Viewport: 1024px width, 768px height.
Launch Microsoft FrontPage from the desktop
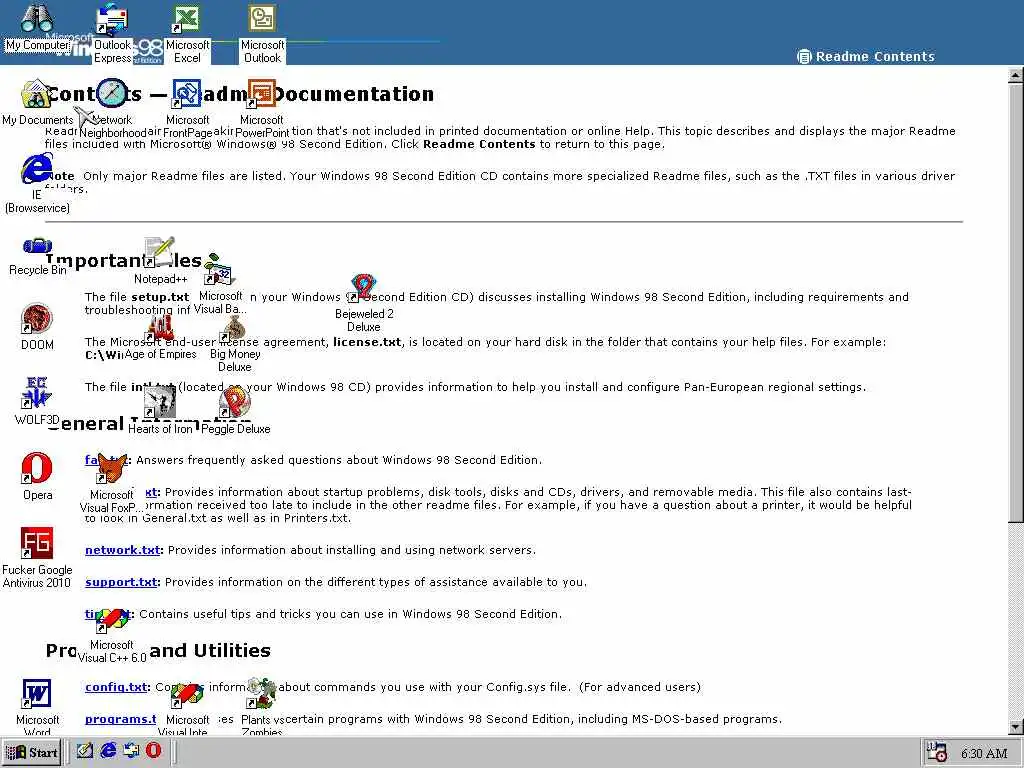[187, 109]
